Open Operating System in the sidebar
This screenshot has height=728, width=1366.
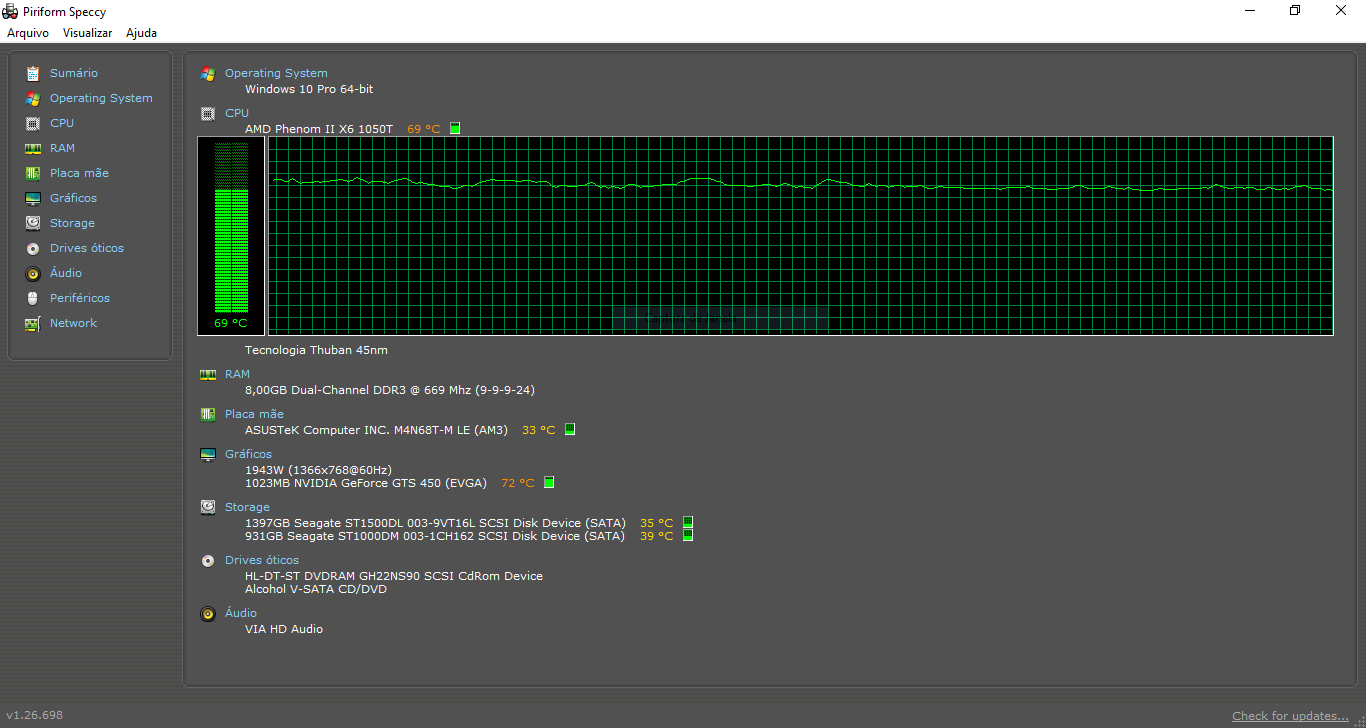[101, 98]
